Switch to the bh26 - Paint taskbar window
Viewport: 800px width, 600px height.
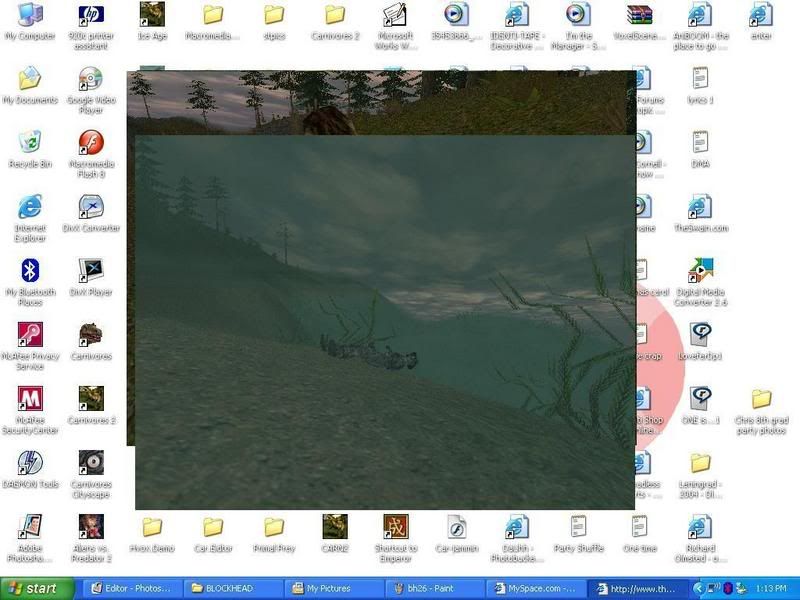click(438, 588)
